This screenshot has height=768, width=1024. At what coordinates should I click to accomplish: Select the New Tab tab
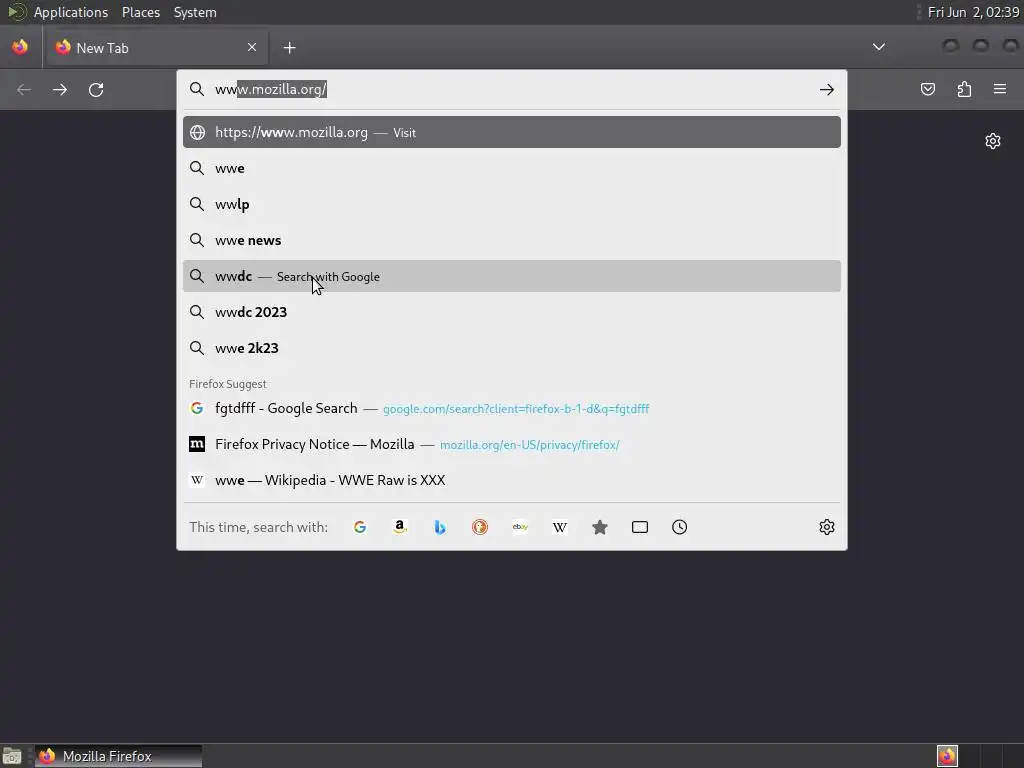point(157,48)
